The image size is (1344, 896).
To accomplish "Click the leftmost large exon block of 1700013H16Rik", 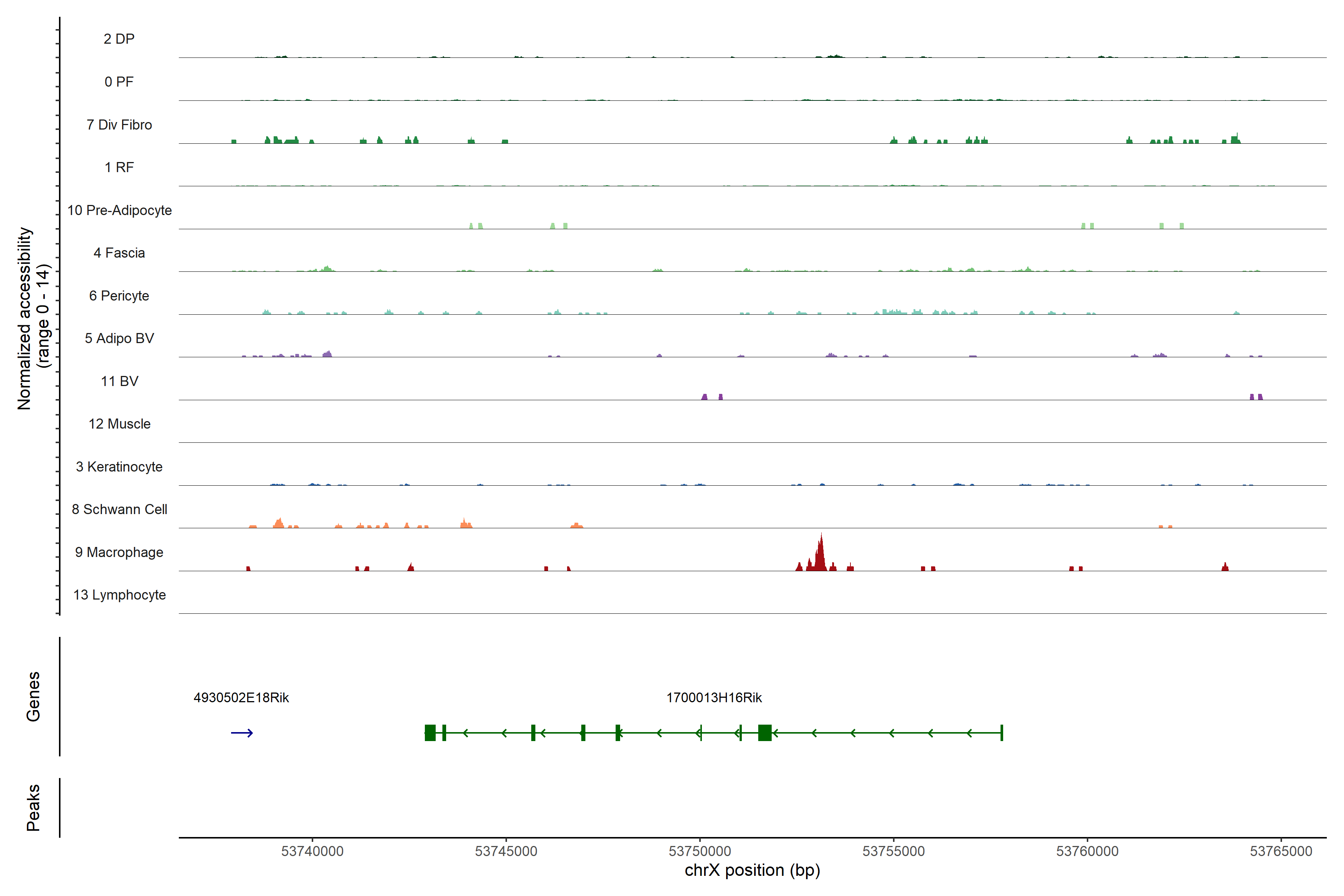I will [x=430, y=732].
